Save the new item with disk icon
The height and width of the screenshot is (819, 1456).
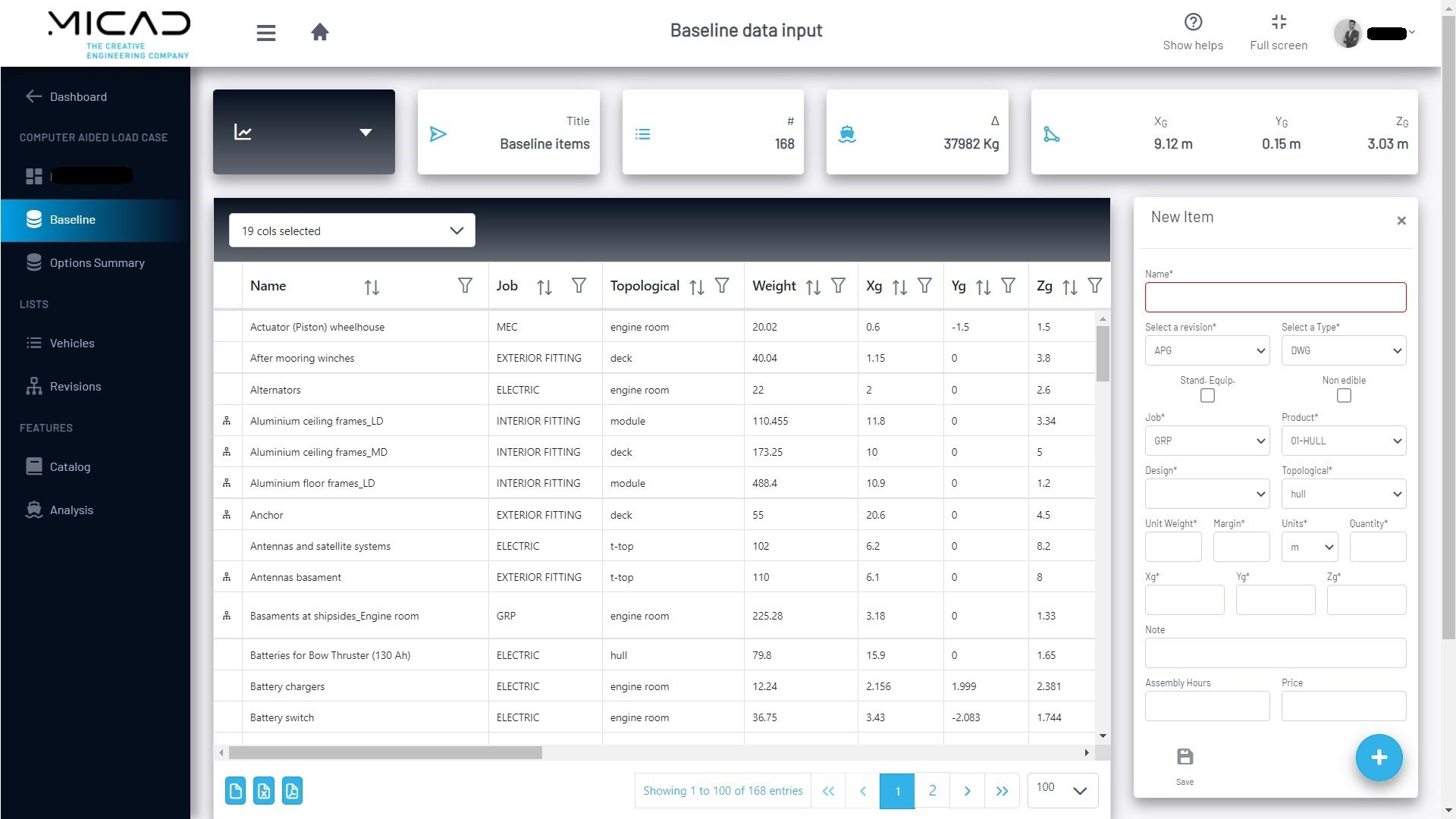(1185, 757)
